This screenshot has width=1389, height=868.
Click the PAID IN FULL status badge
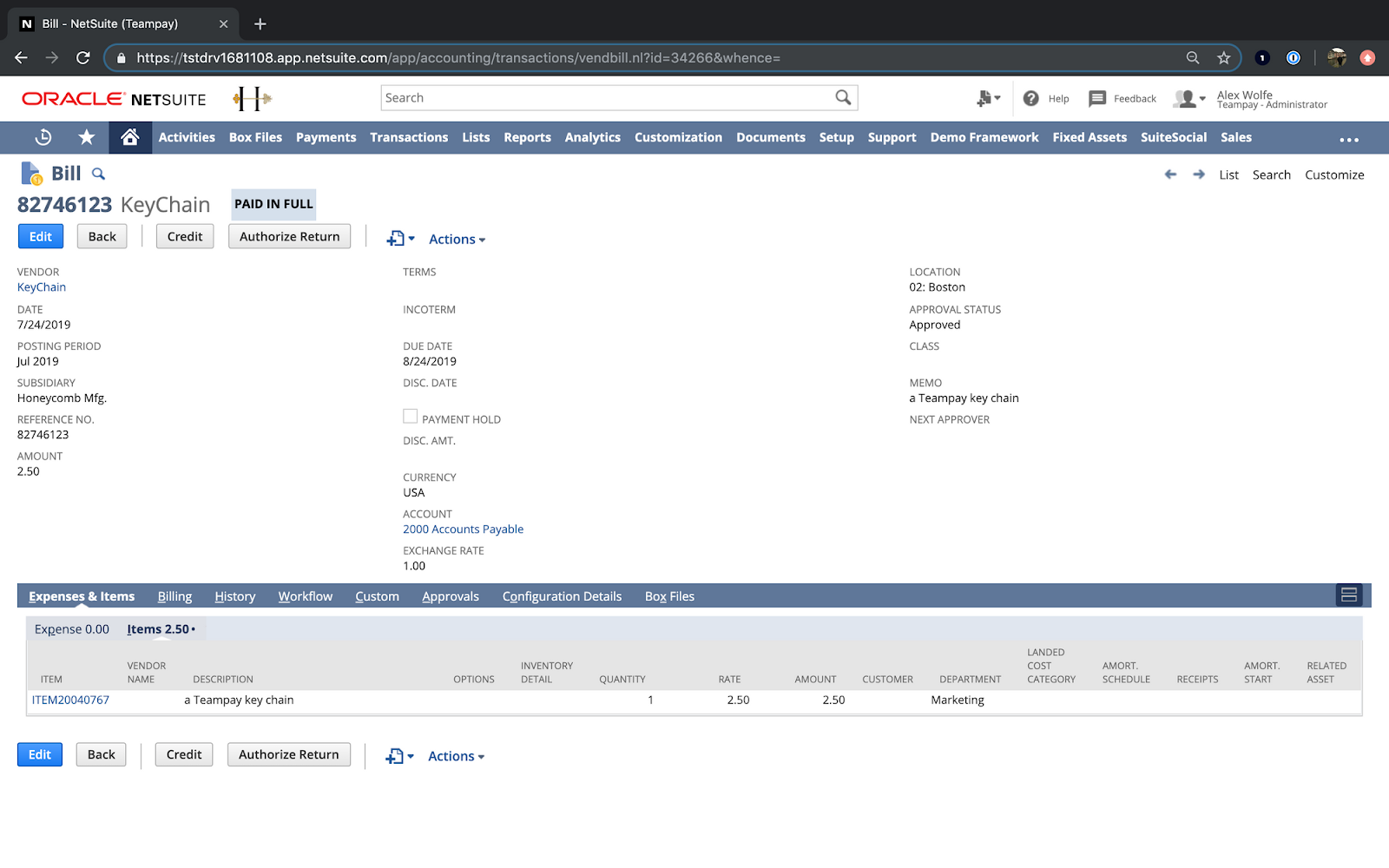273,204
